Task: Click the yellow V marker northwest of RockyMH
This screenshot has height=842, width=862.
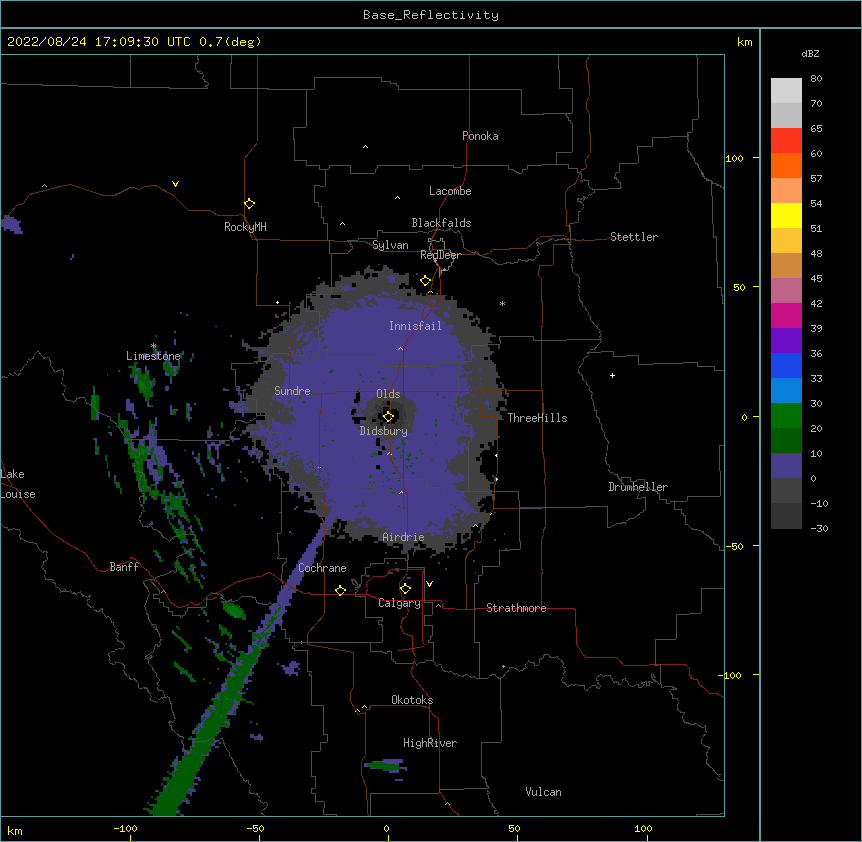Action: coord(175,184)
